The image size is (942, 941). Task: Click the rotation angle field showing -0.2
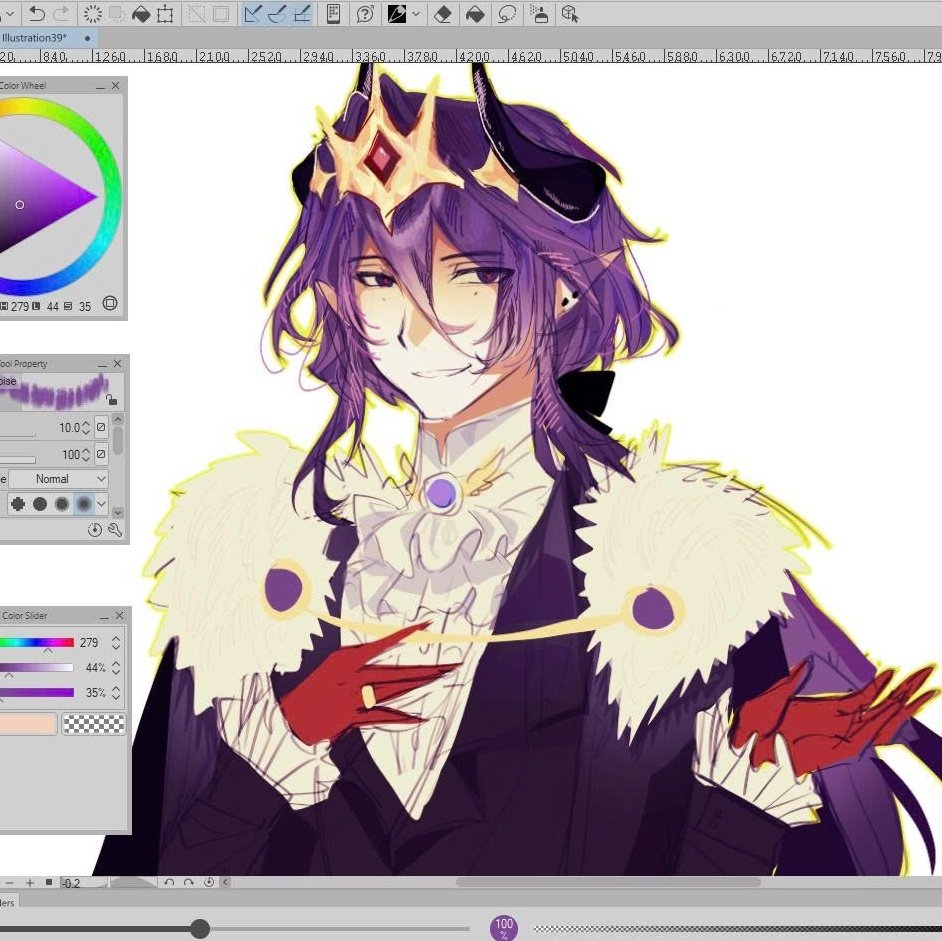coord(84,883)
